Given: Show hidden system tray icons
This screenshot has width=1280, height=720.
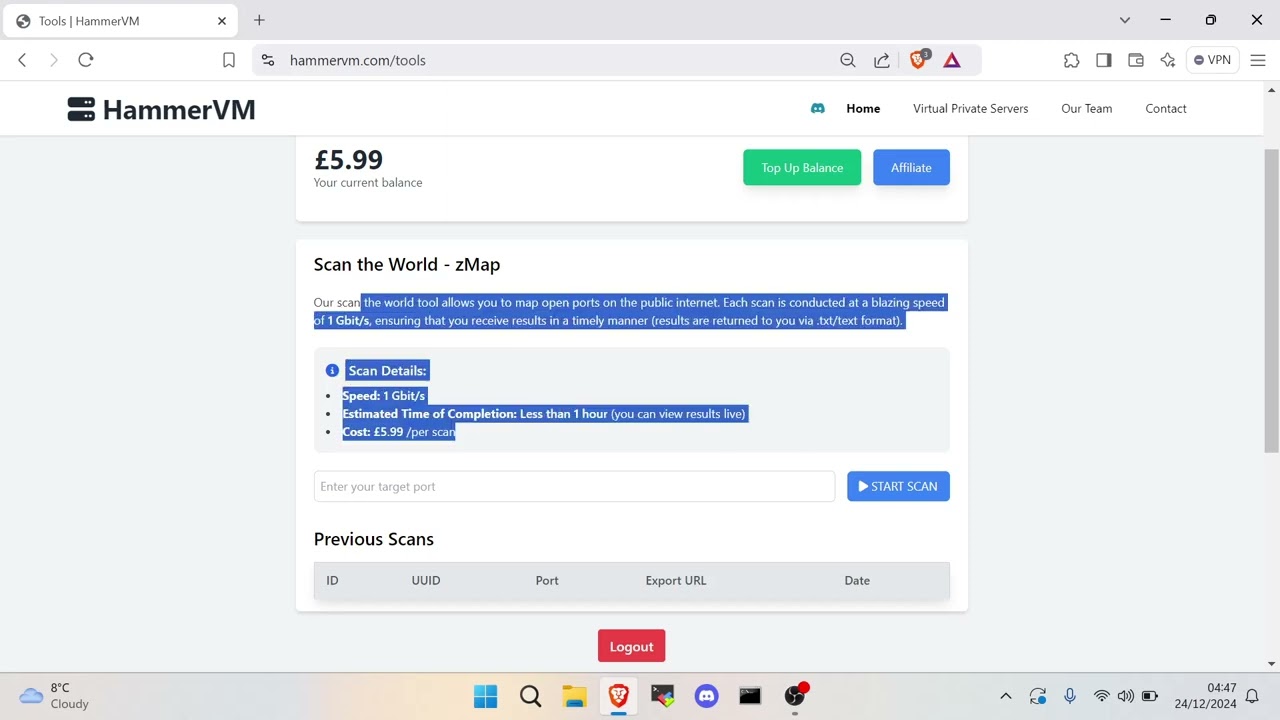Looking at the screenshot, I should (x=1006, y=696).
